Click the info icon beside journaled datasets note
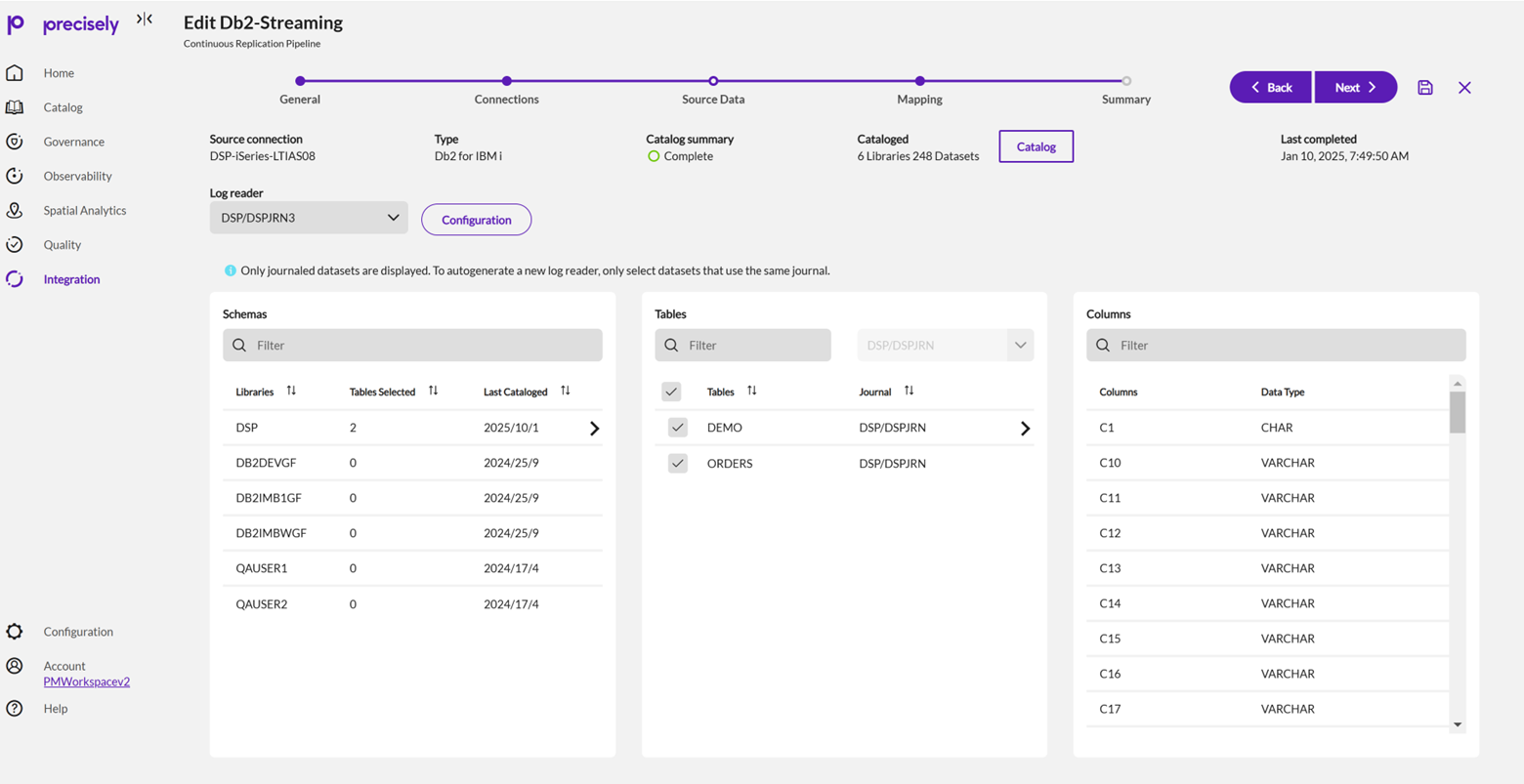 point(231,270)
